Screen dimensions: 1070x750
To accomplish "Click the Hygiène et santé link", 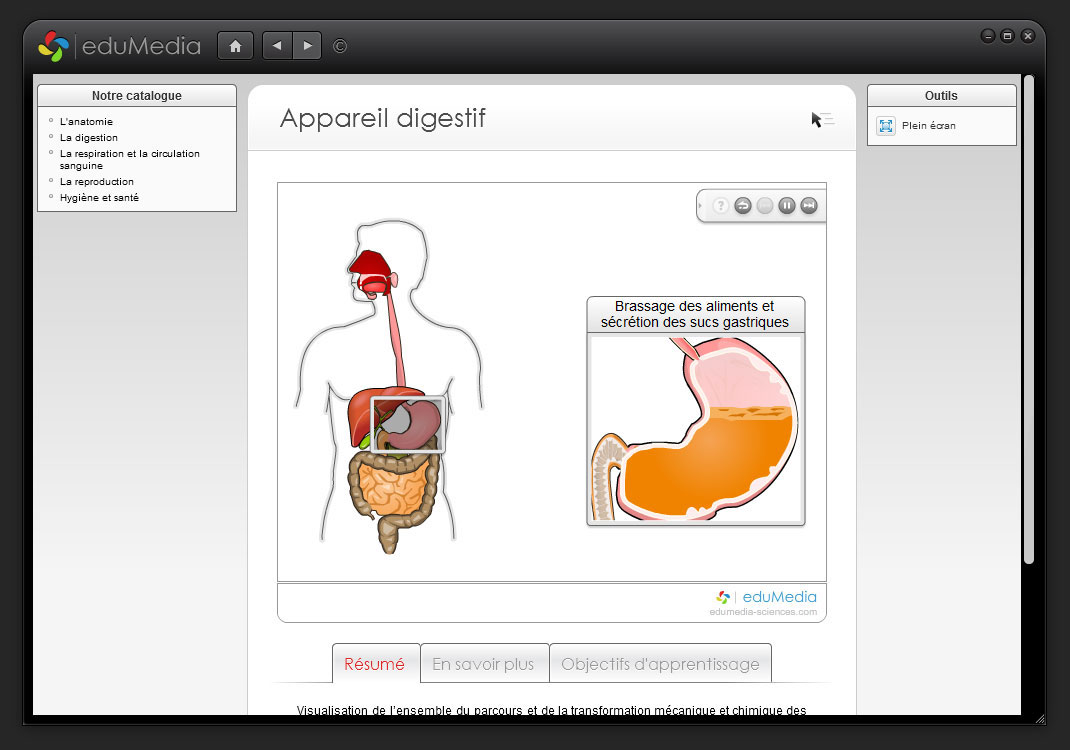I will point(99,198).
